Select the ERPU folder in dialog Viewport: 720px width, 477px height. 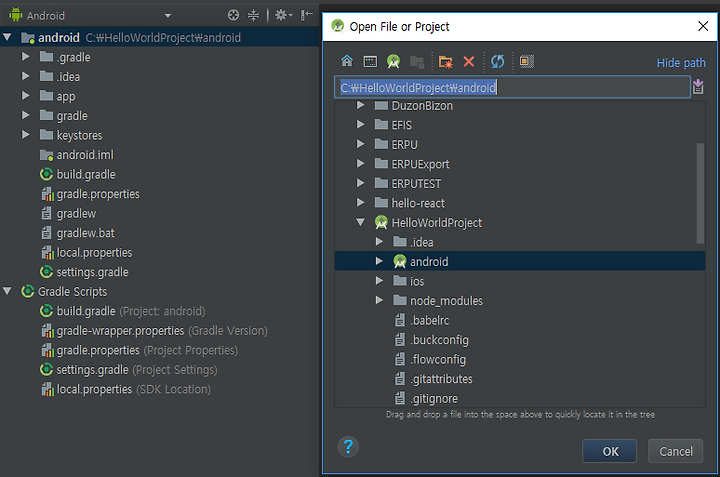[x=404, y=145]
